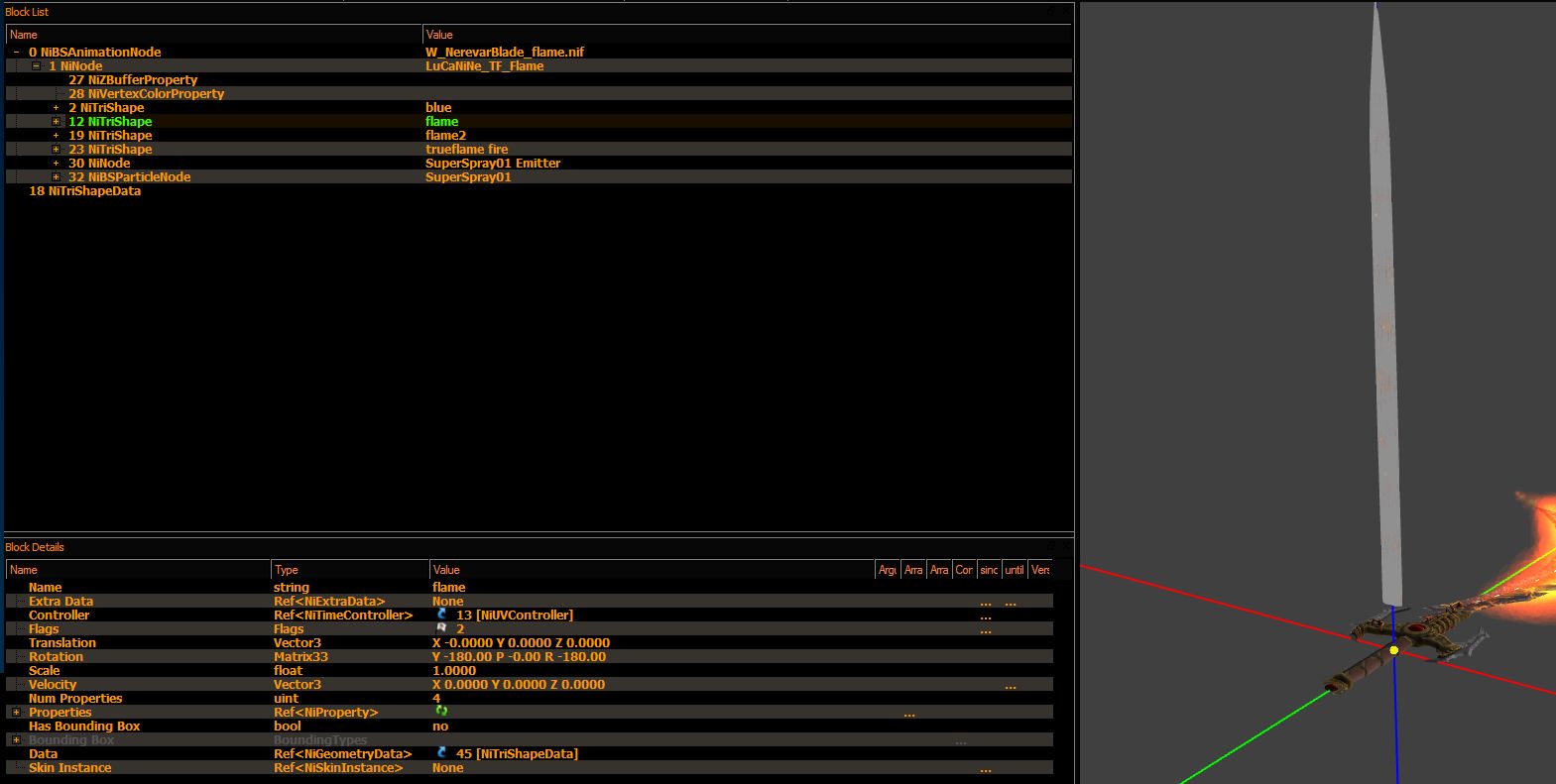Expand the 30 NiNode emitter node
This screenshot has height=784, width=1556.
(56, 163)
